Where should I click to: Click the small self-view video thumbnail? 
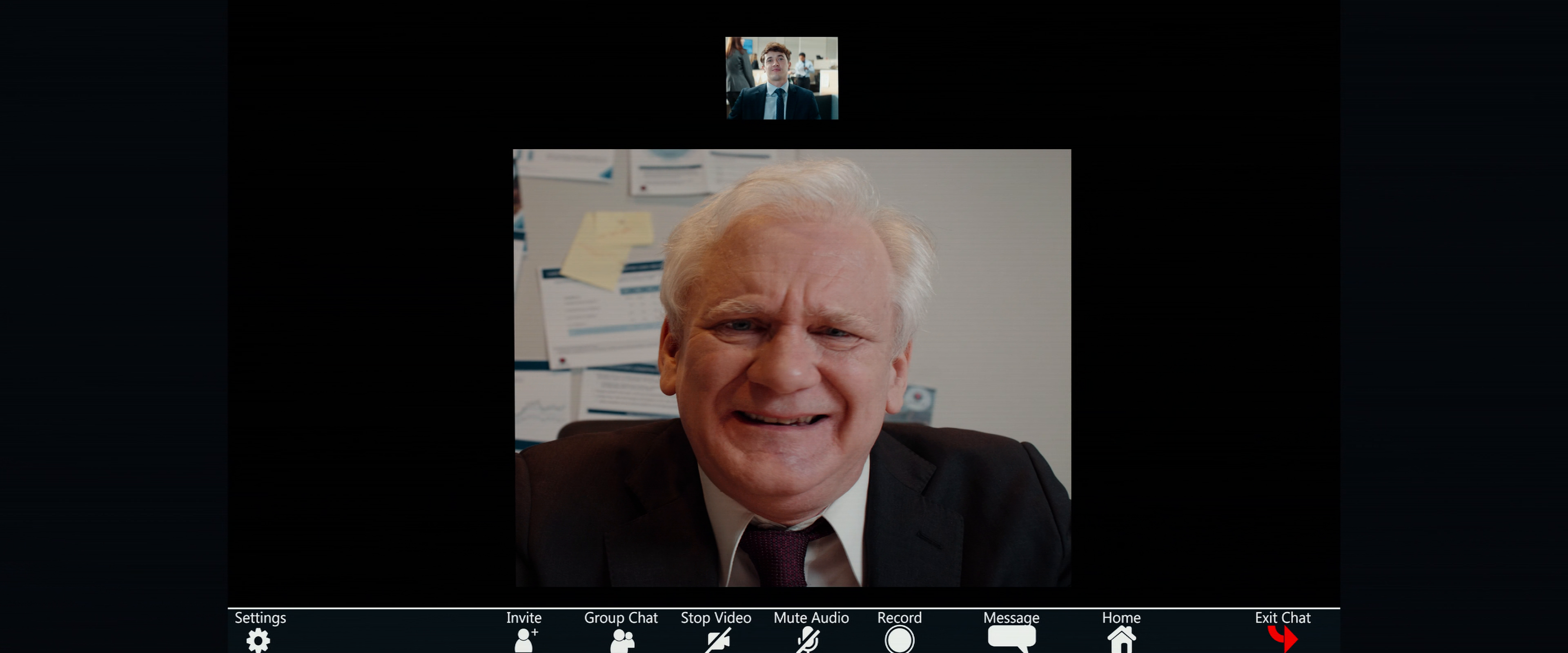(782, 78)
